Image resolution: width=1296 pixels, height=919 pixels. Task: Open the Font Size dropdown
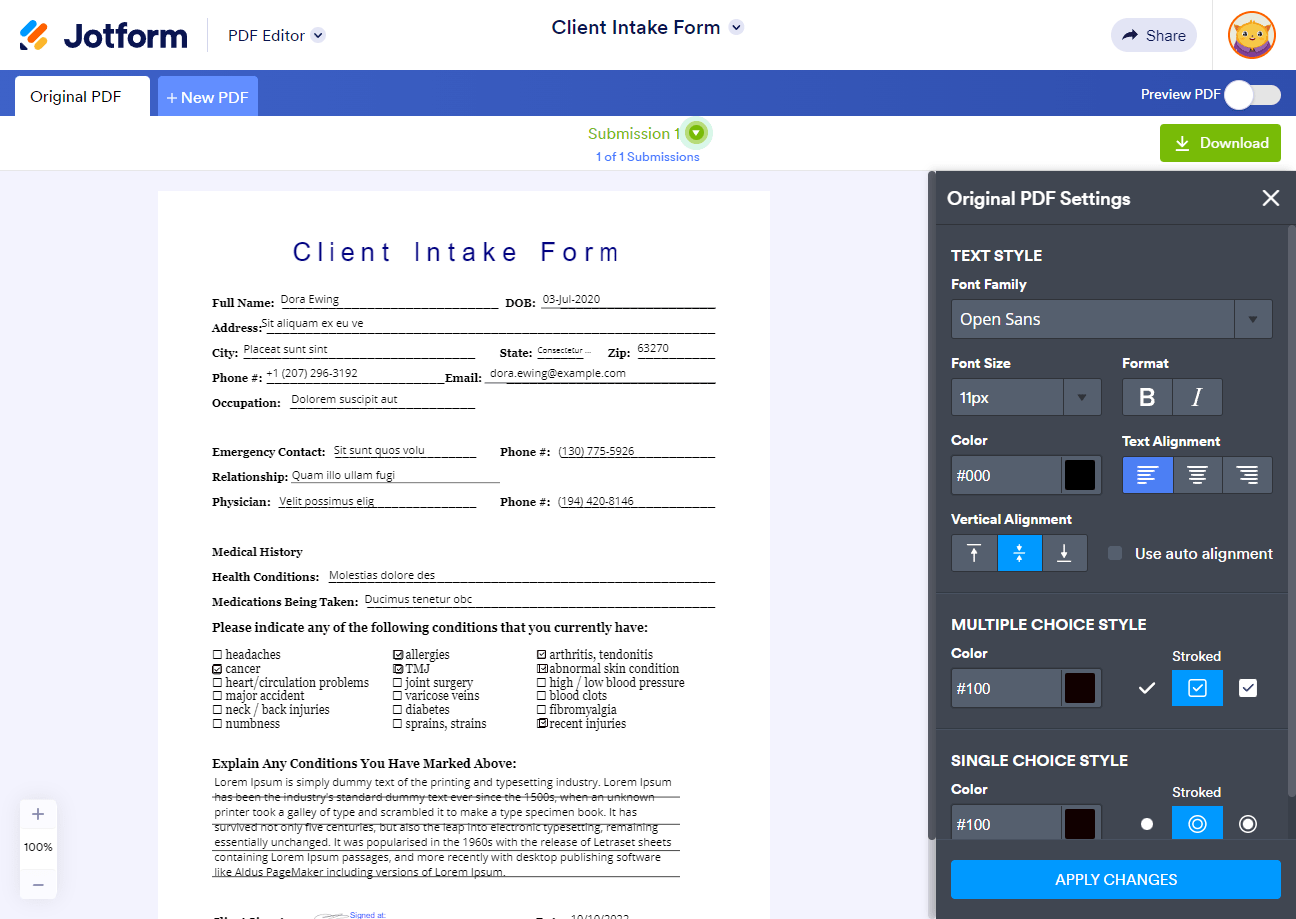(x=1026, y=397)
